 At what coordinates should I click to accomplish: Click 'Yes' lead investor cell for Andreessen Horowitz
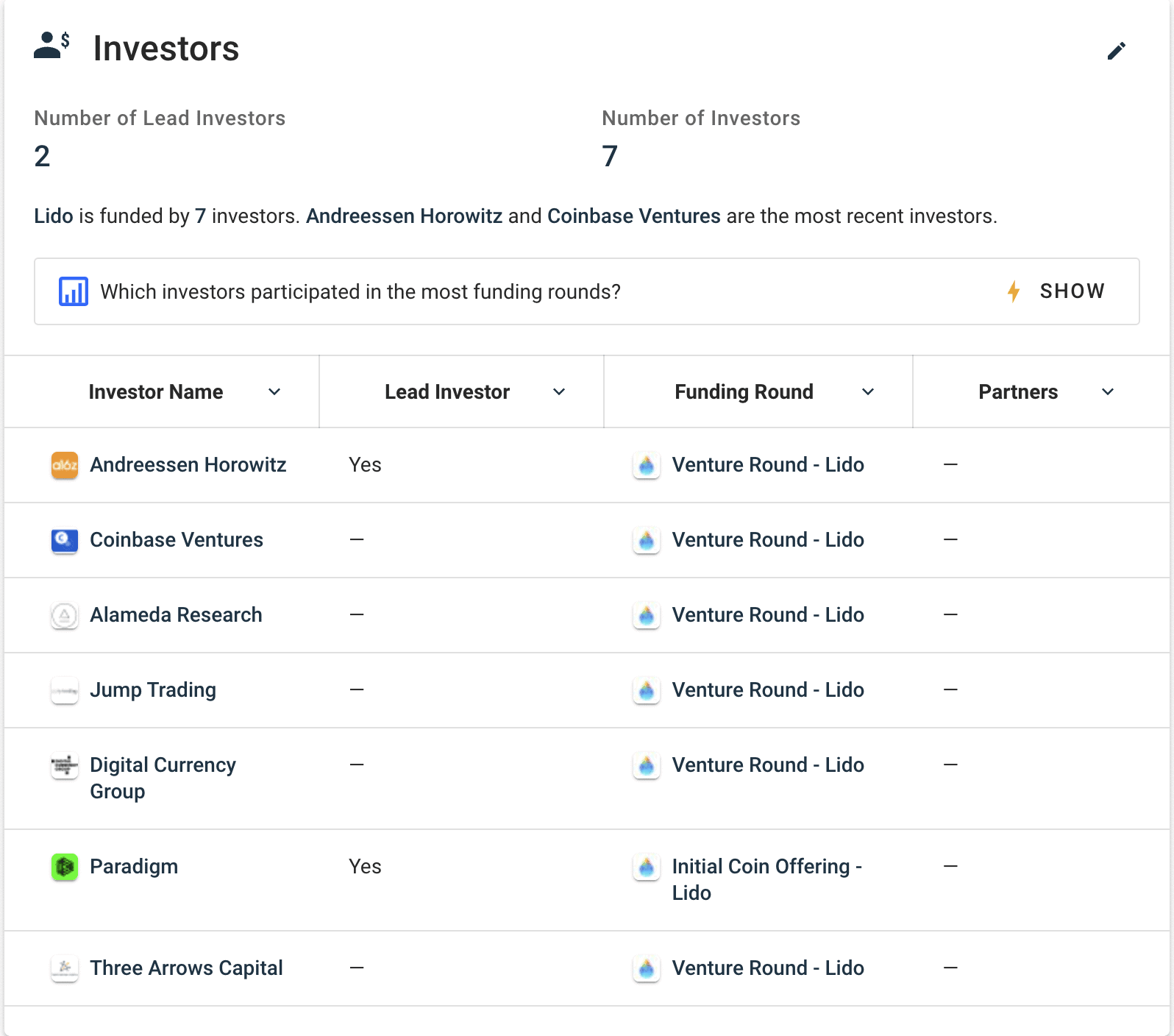click(x=365, y=465)
